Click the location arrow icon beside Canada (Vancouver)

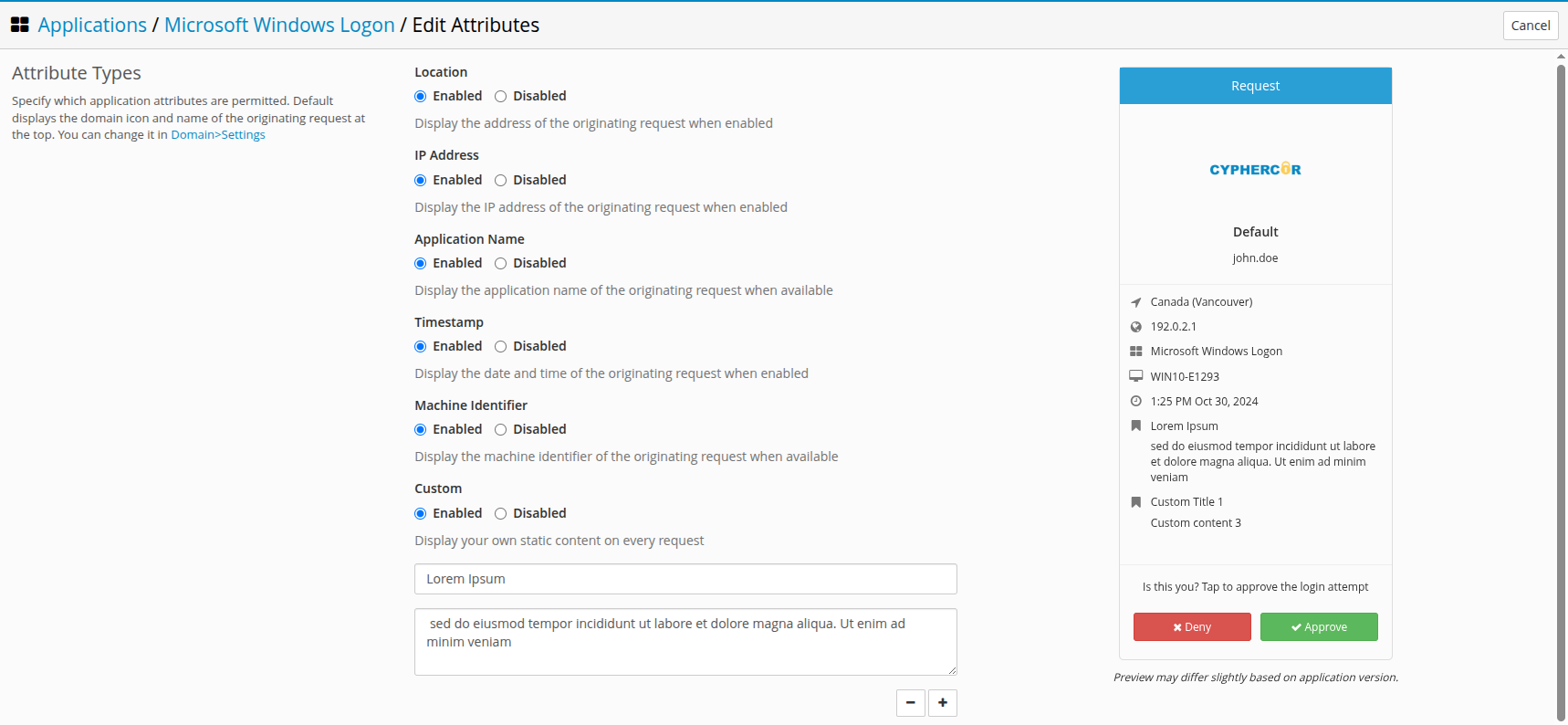[x=1136, y=302]
